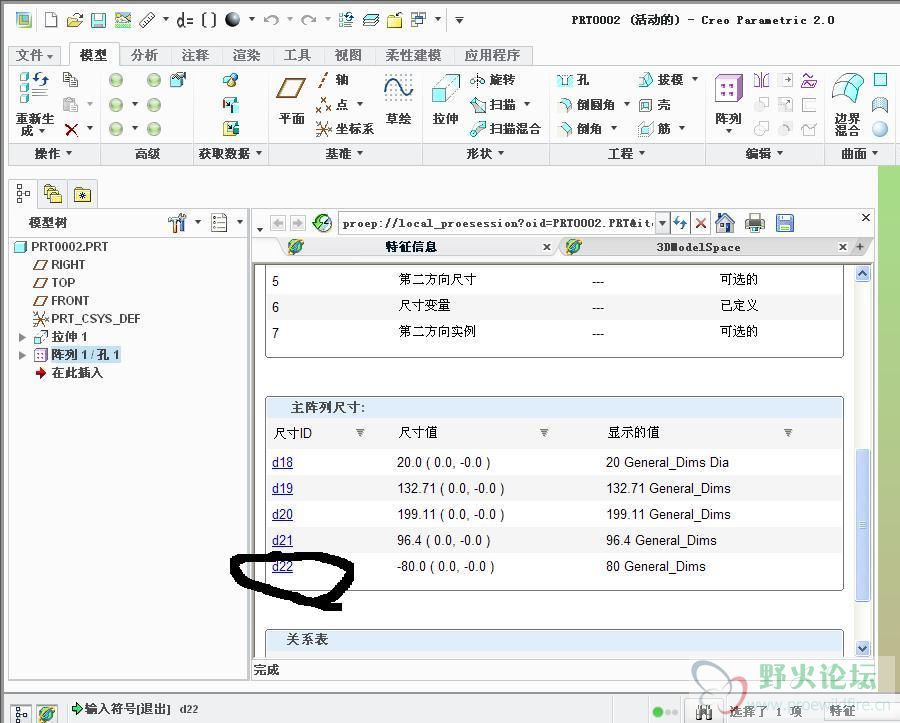Expand the 拉伸 1 tree node
Viewport: 900px width, 723px height.
tap(22, 337)
